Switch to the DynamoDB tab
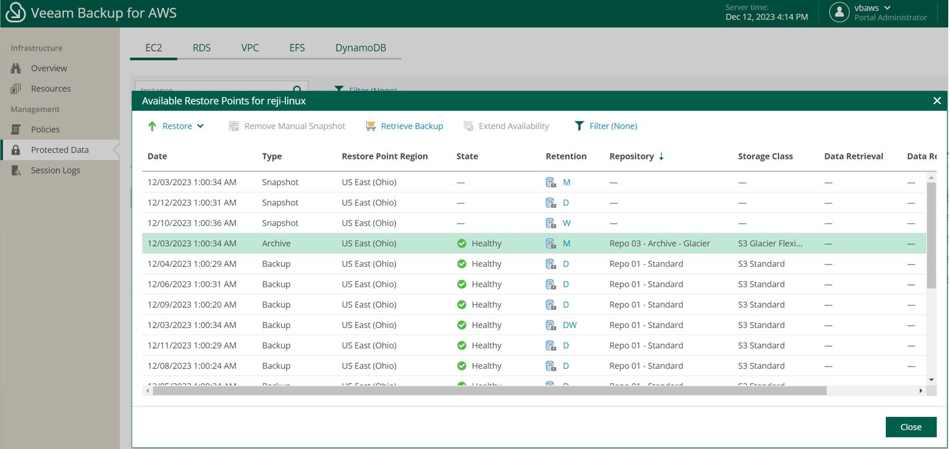Image resolution: width=950 pixels, height=449 pixels. click(360, 48)
